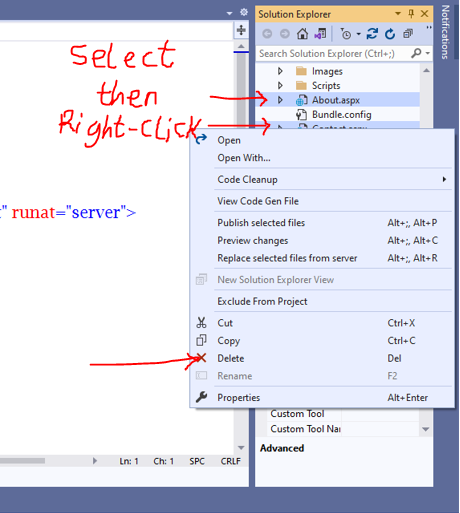Click the disabled Rename entry

[322, 376]
